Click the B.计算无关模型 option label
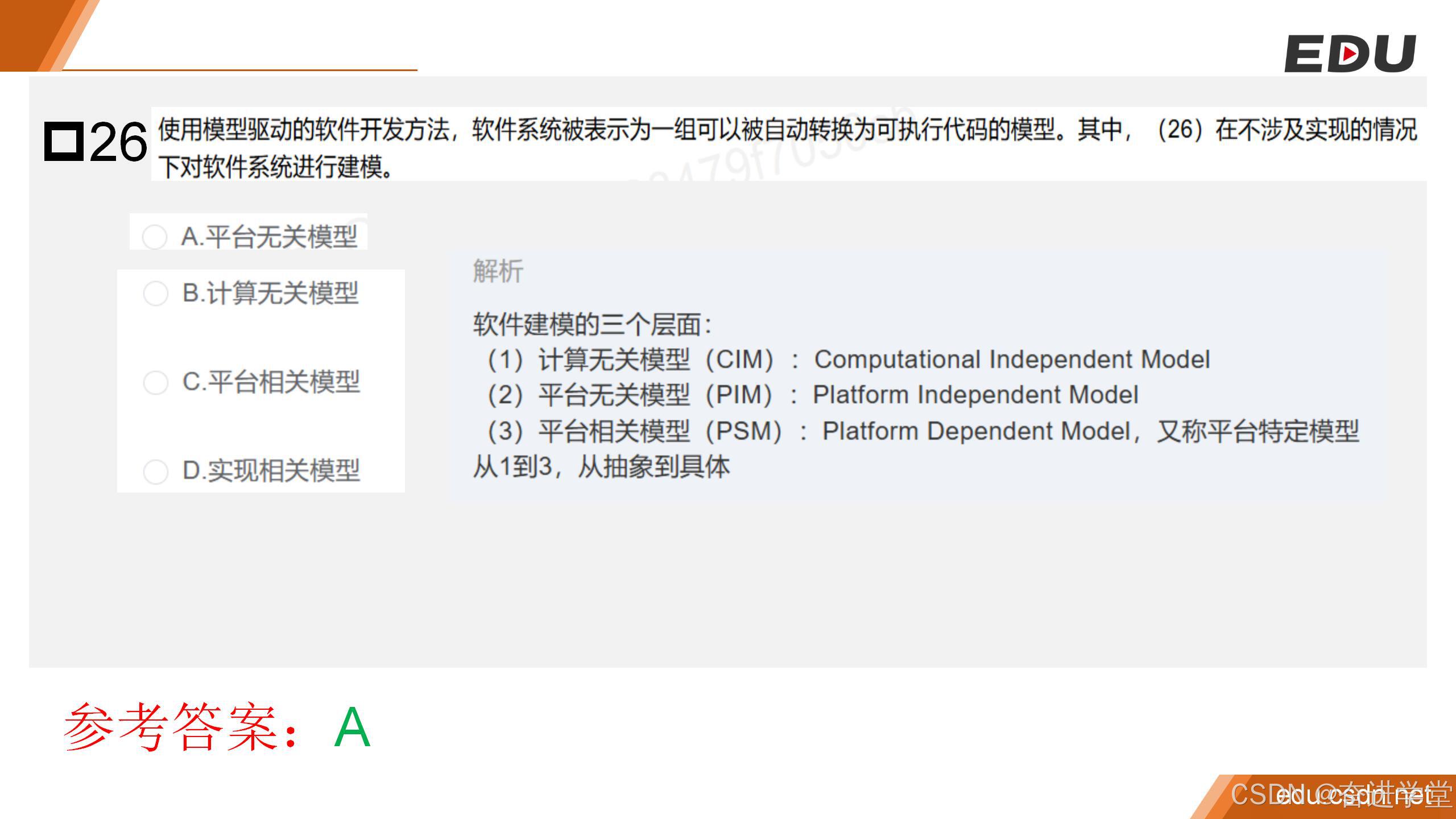The width and height of the screenshot is (1456, 819). (270, 293)
